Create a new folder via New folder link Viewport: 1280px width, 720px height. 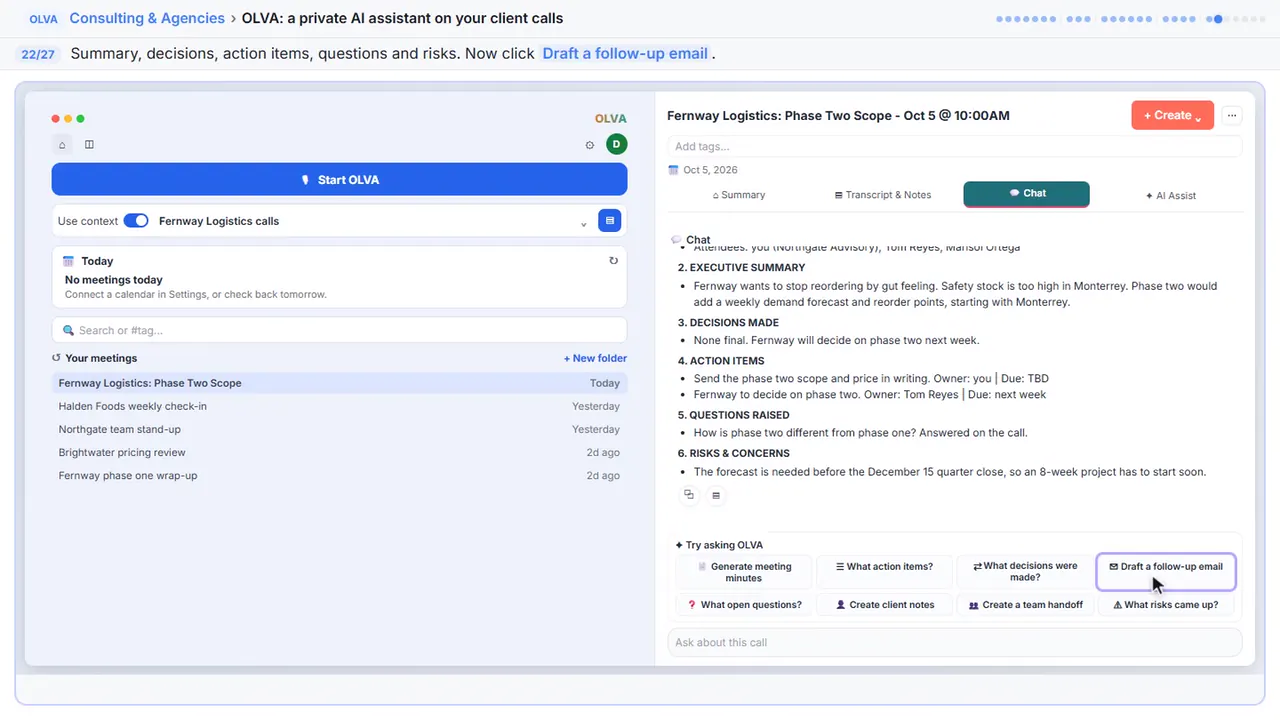click(x=595, y=358)
